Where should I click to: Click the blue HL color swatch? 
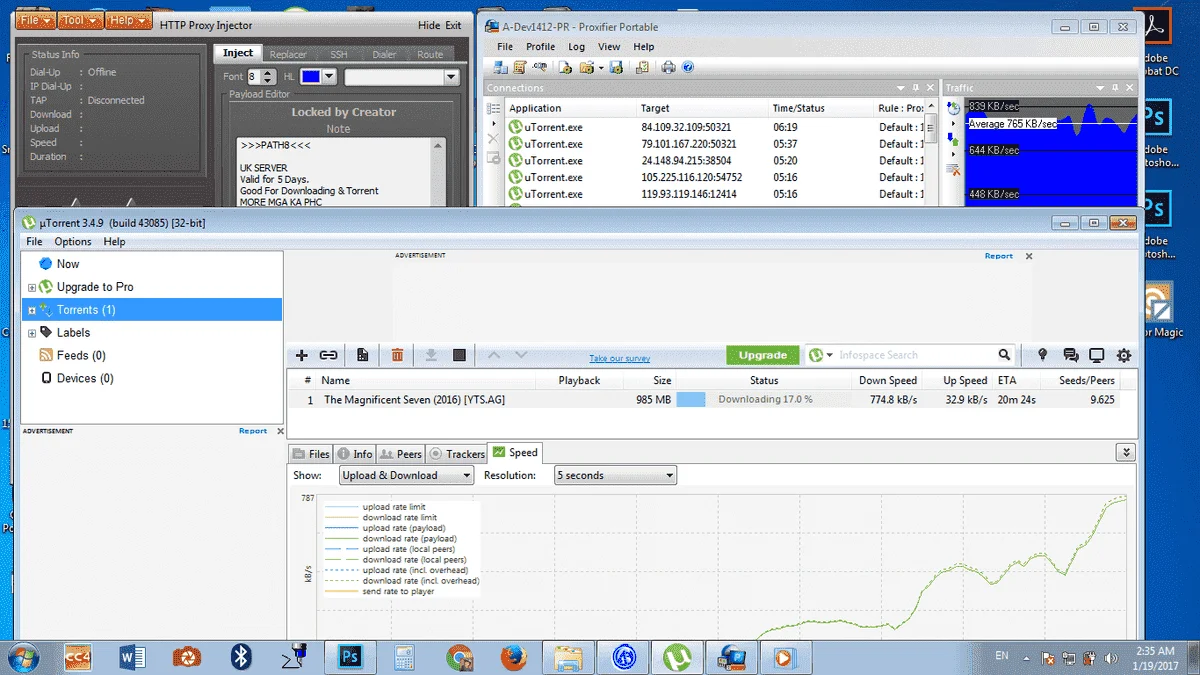click(311, 77)
